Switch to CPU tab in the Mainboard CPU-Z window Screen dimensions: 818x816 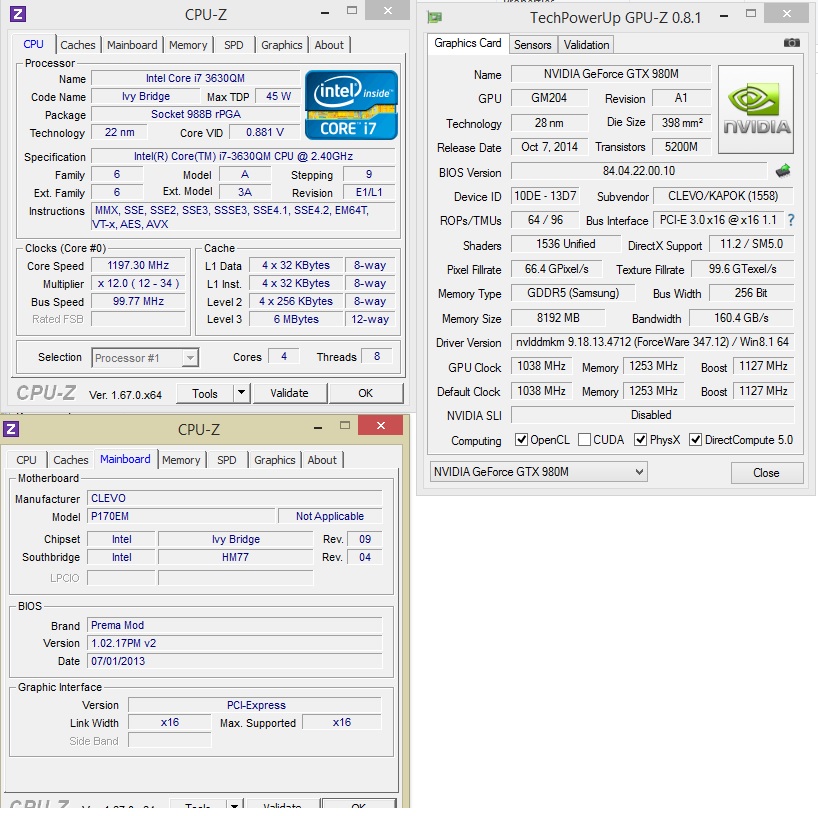[26, 460]
